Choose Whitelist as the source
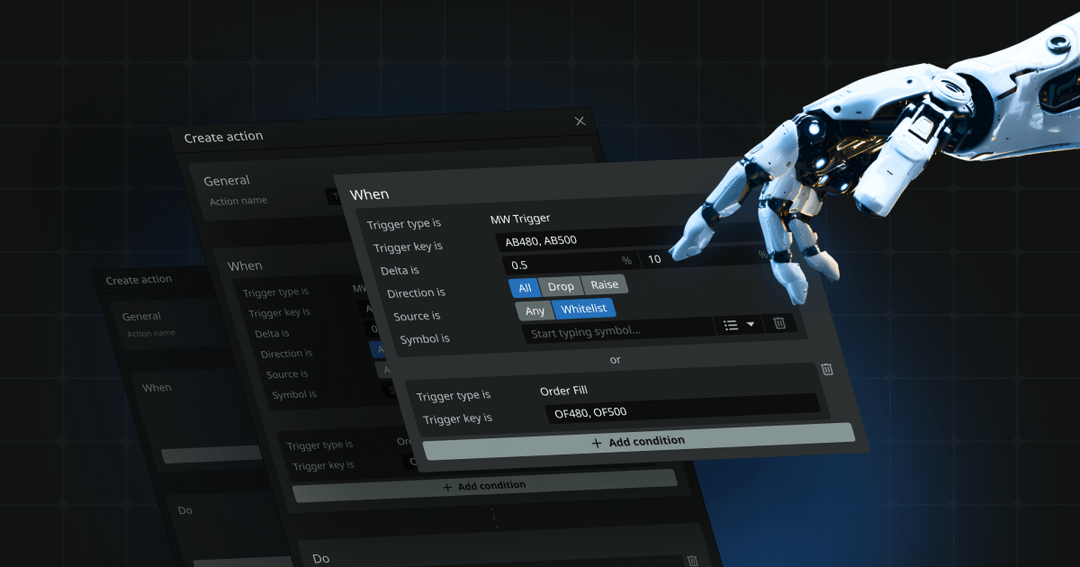 click(583, 309)
